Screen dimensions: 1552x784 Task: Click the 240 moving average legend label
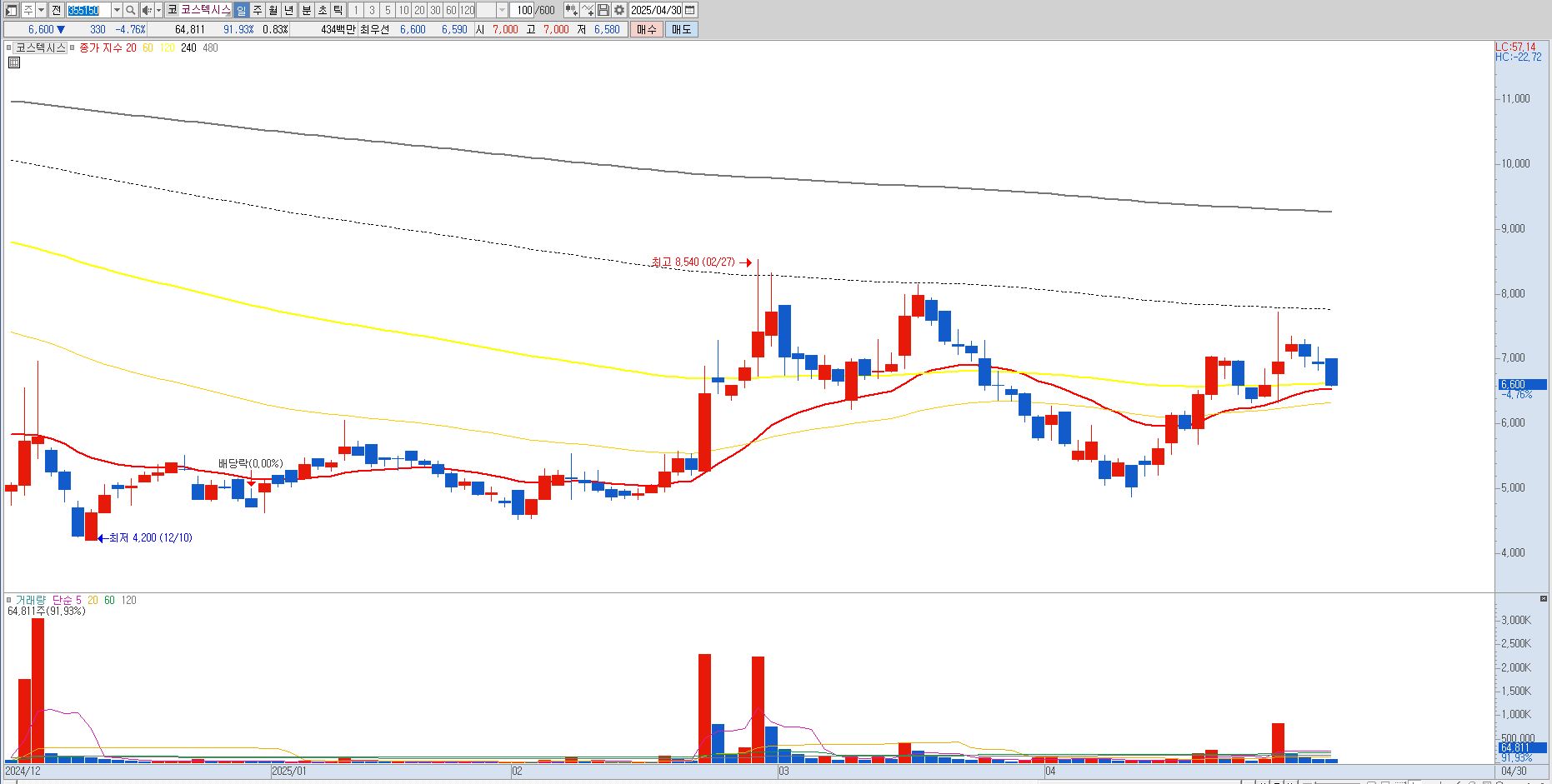point(189,47)
